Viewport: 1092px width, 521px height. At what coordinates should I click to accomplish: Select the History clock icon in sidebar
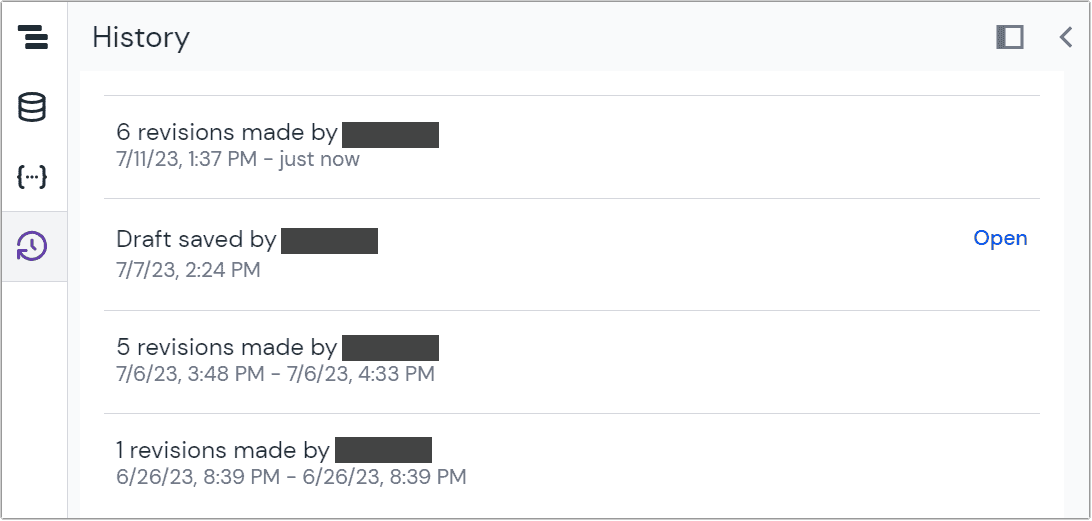[x=33, y=246]
